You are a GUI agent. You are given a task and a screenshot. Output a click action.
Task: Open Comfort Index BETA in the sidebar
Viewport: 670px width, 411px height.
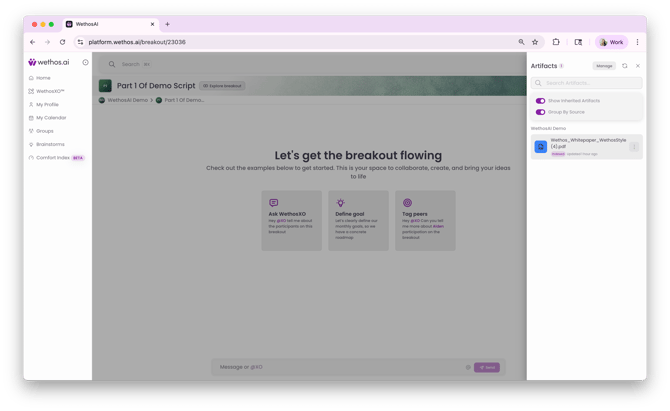coord(55,157)
